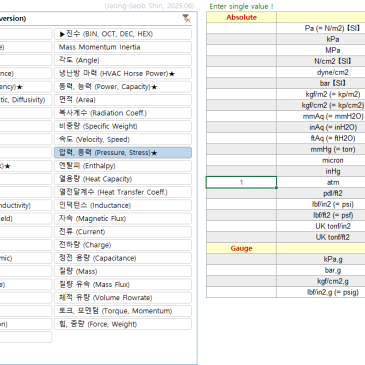Click the 'Enter single value !' note

pos(241,6)
